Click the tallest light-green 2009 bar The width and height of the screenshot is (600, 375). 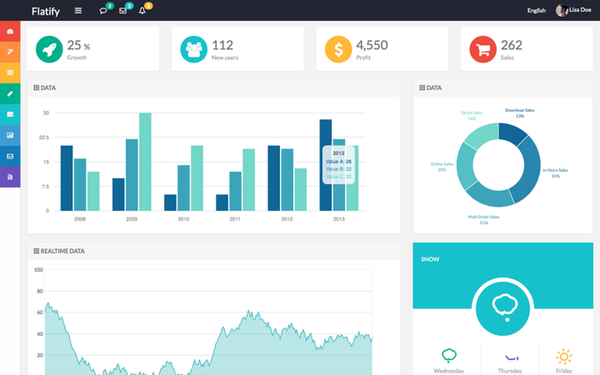(145, 162)
